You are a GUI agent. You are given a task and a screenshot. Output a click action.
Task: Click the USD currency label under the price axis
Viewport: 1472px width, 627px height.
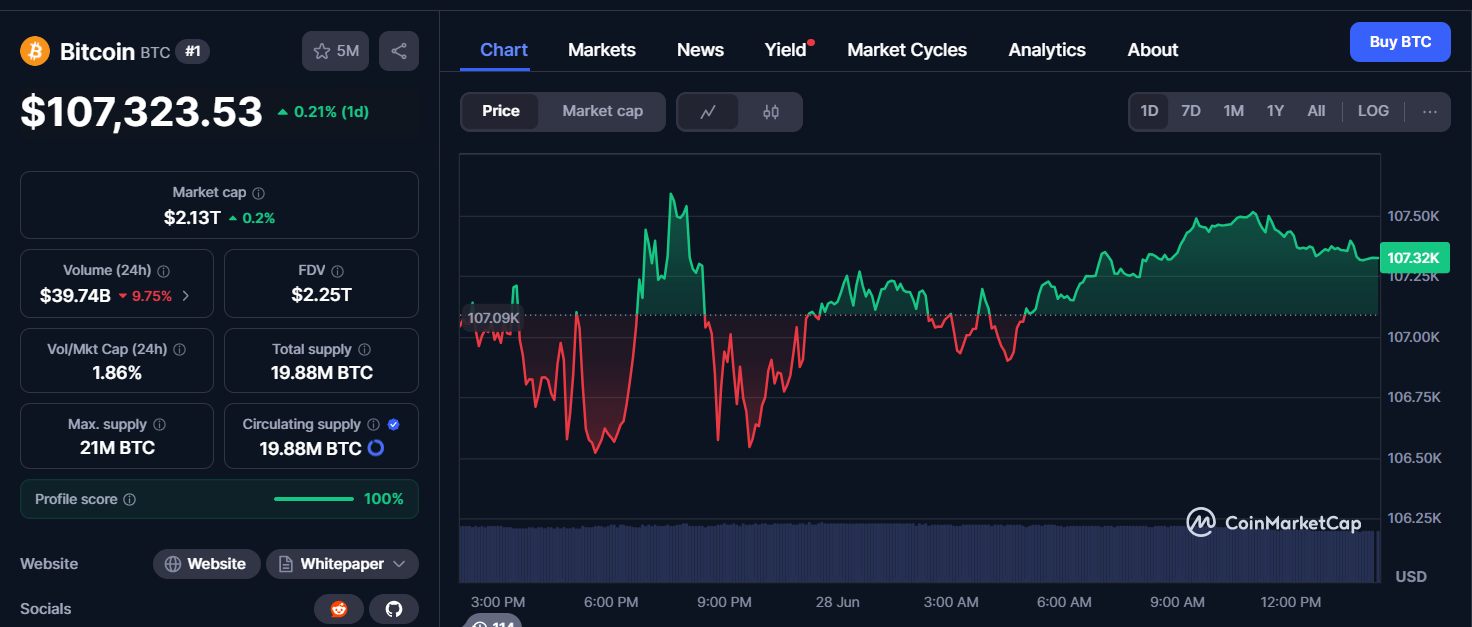(1411, 577)
